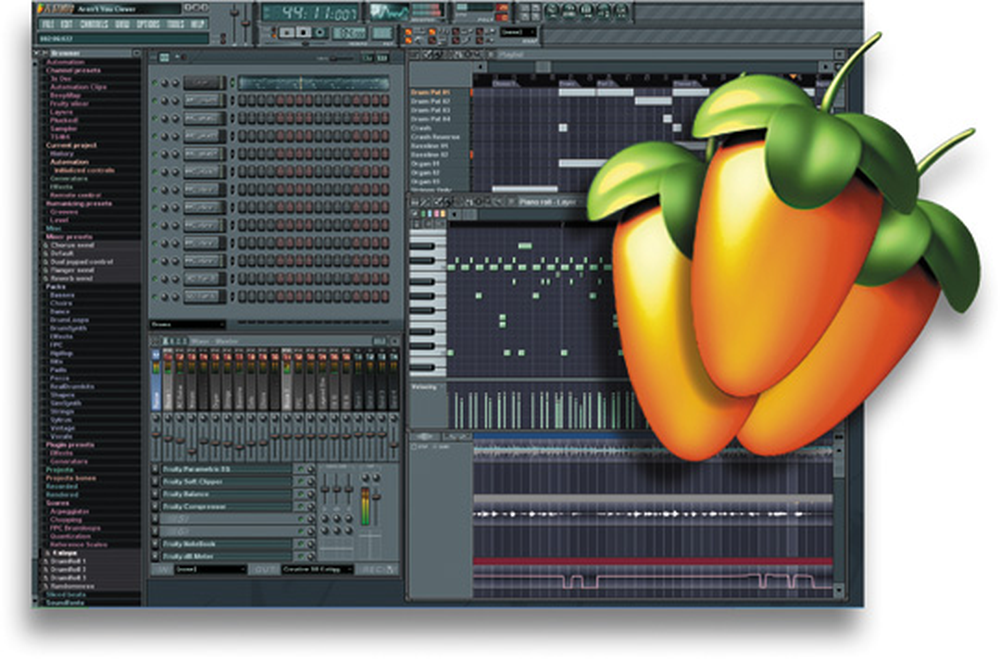Select the Reverb send preset

(71, 278)
